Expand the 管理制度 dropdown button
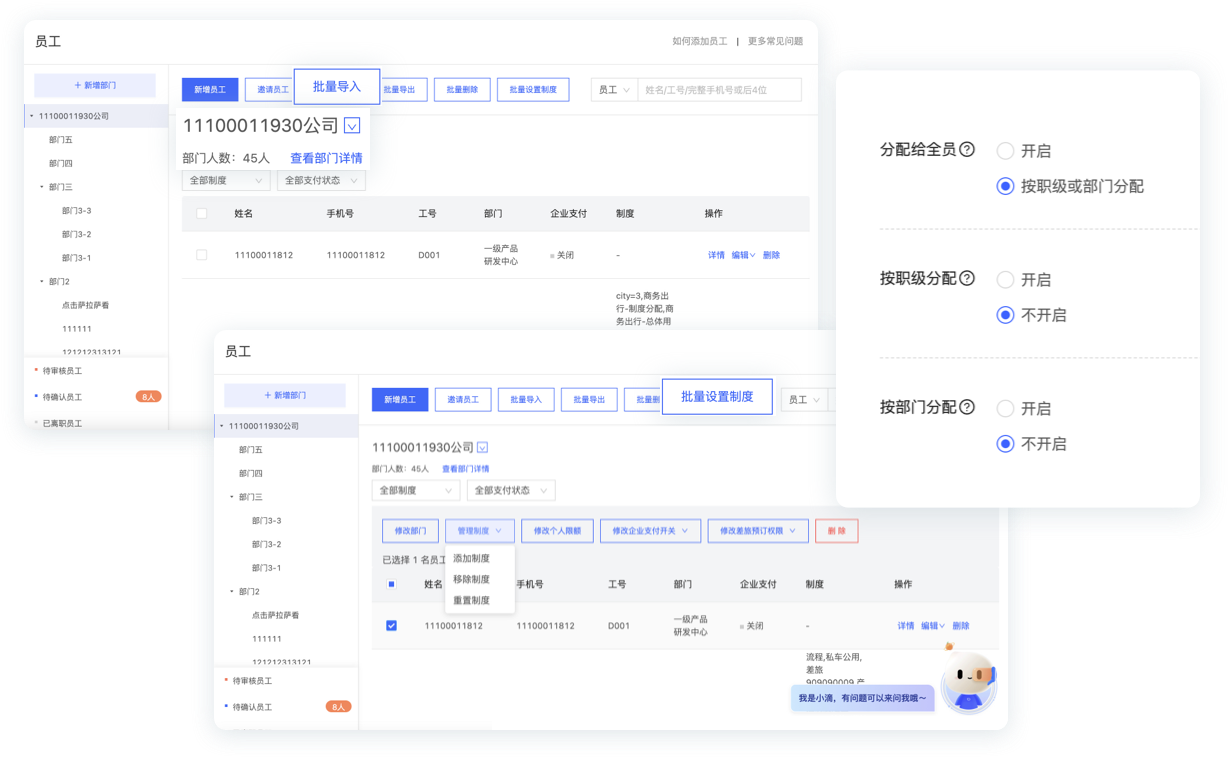1230x758 pixels. point(479,531)
